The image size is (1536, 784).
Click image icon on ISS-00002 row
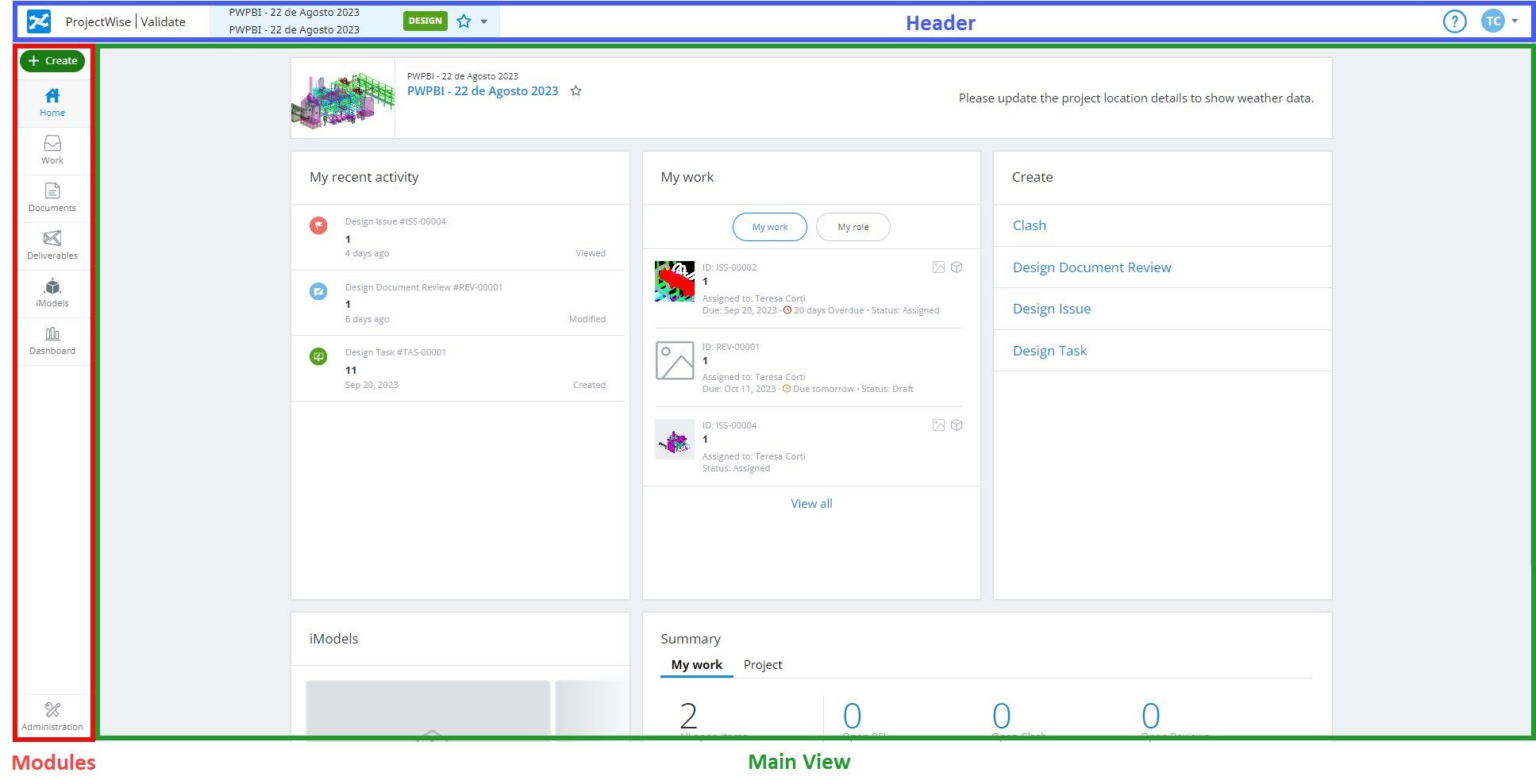pyautogui.click(x=938, y=267)
